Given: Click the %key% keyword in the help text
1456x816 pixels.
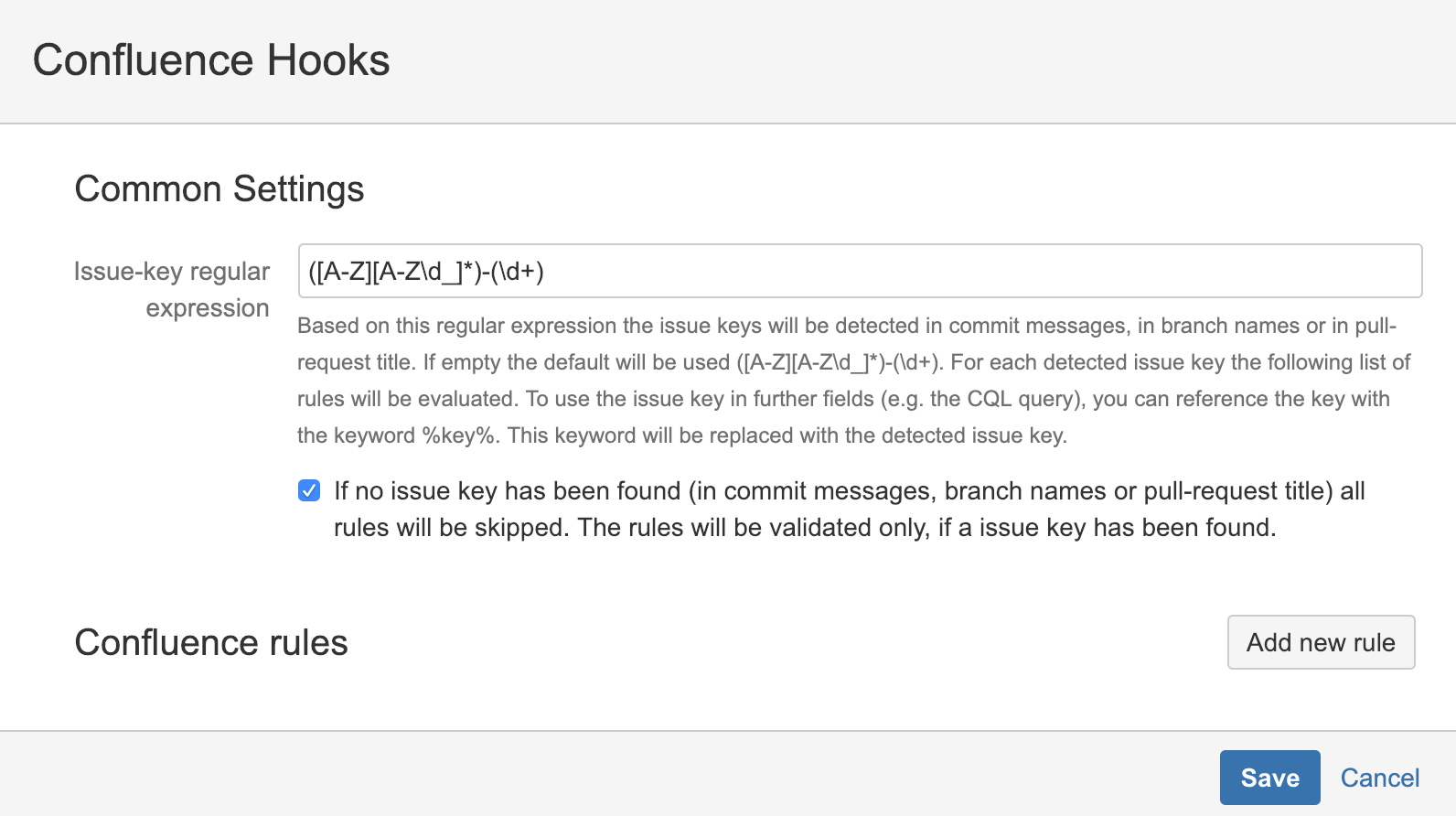Looking at the screenshot, I should (460, 435).
